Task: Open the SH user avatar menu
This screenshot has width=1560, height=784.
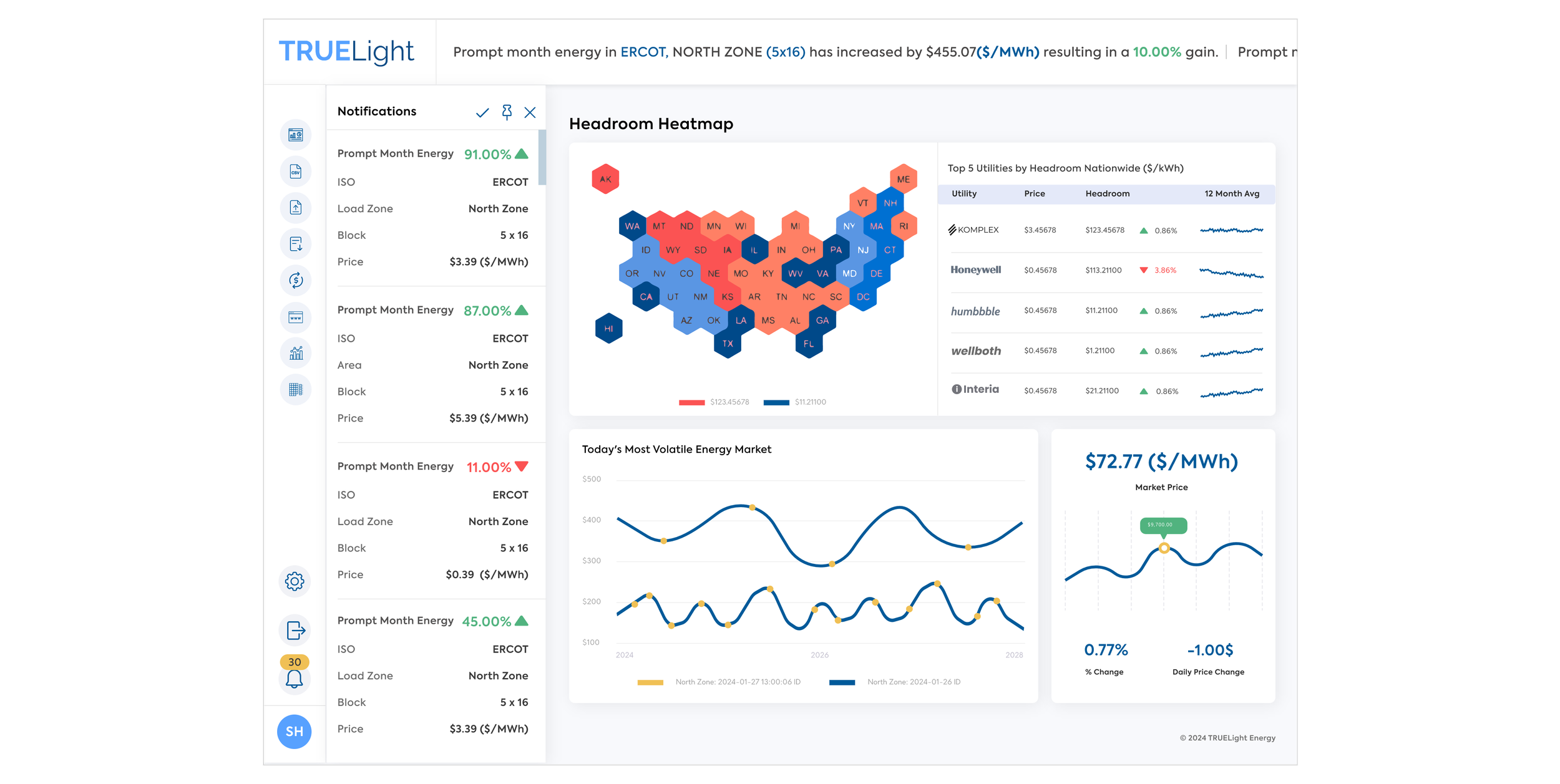Action: (x=295, y=731)
